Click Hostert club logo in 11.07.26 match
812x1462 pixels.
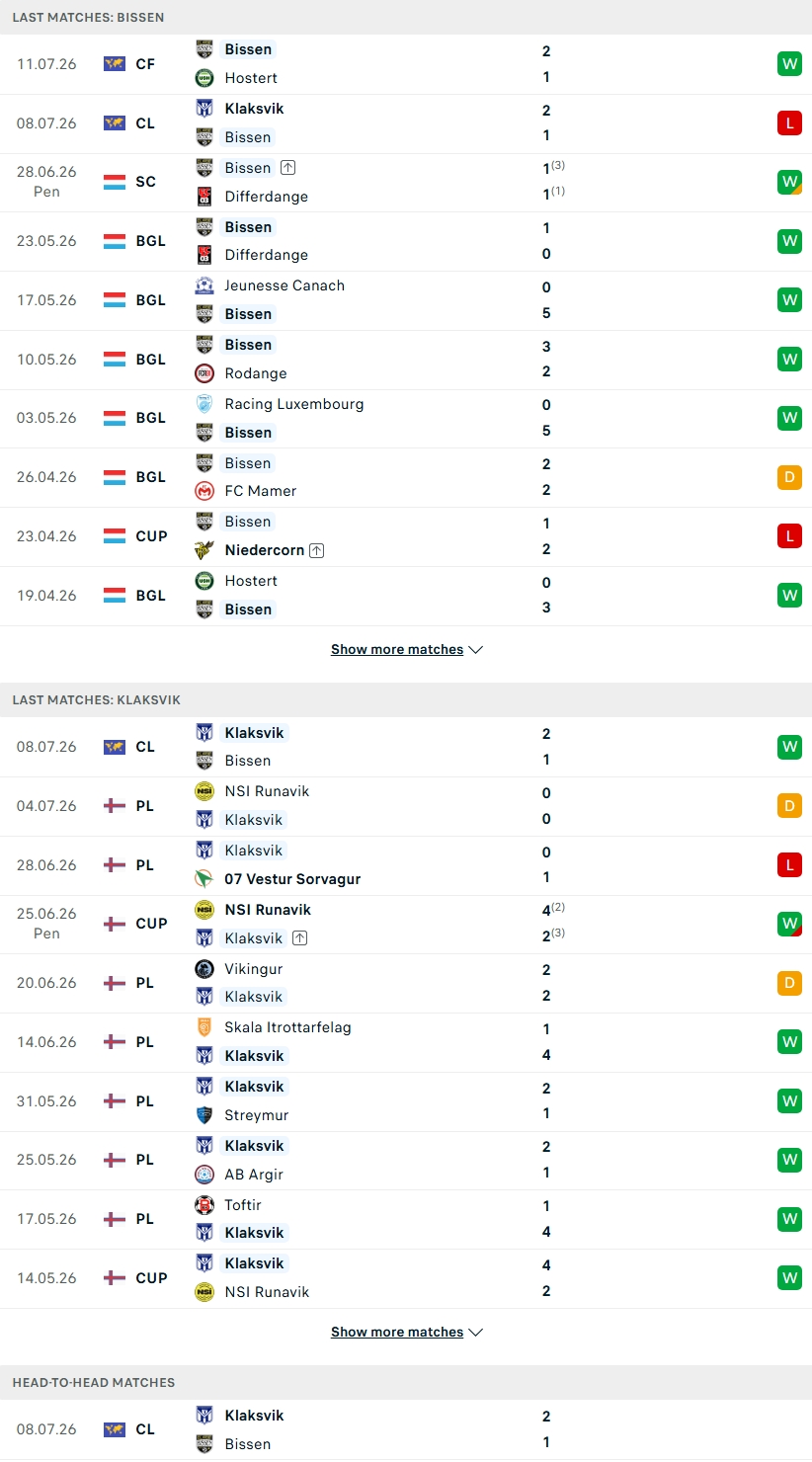coord(204,77)
